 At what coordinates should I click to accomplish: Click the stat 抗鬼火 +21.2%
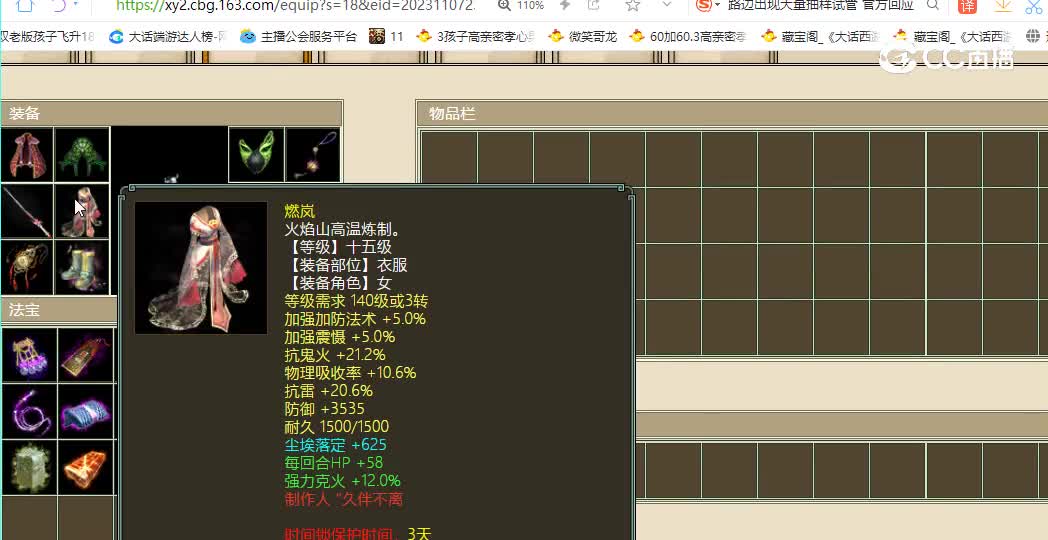(335, 355)
